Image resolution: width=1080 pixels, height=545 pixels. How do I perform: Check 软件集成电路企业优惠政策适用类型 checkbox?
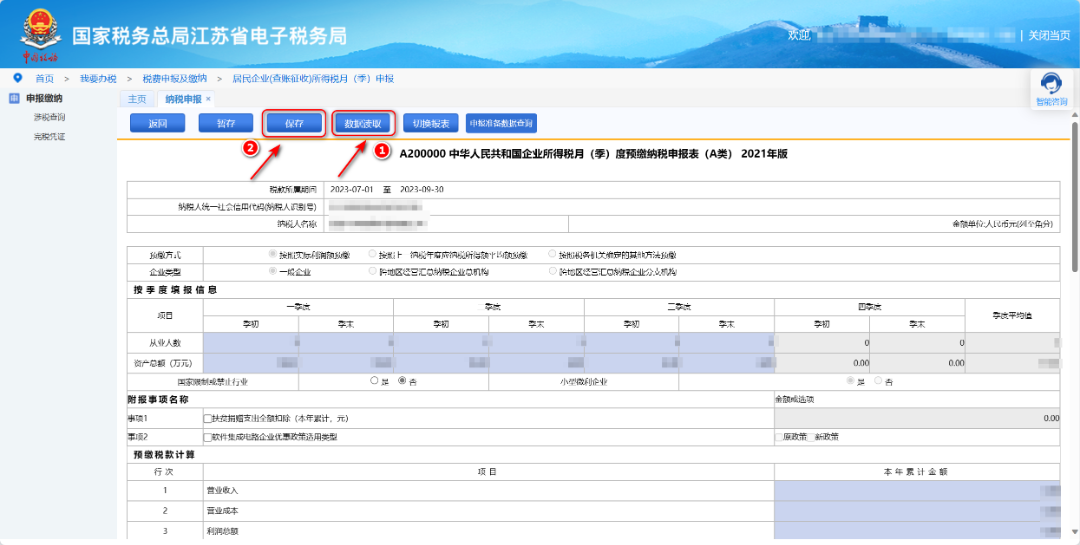(208, 436)
